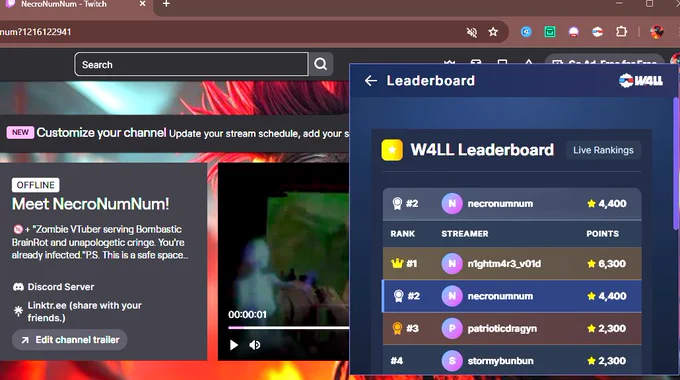The width and height of the screenshot is (680, 380).
Task: Click the 6,300 points value
Action: (612, 264)
